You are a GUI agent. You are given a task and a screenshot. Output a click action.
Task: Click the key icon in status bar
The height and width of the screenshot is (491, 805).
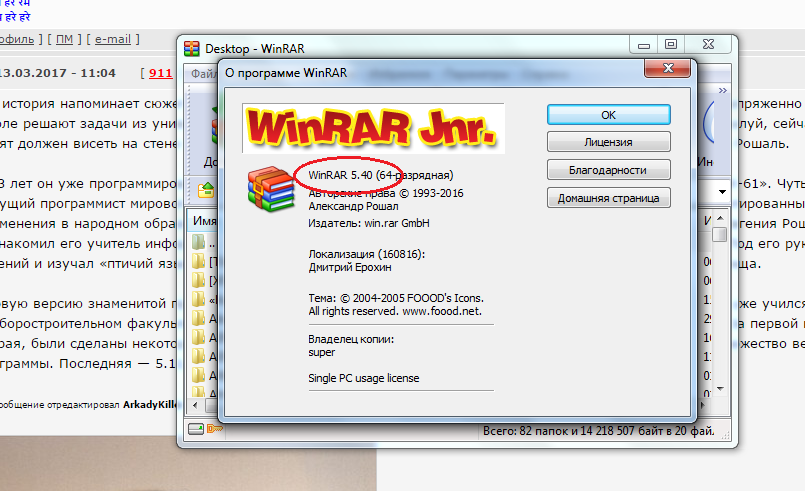point(215,428)
